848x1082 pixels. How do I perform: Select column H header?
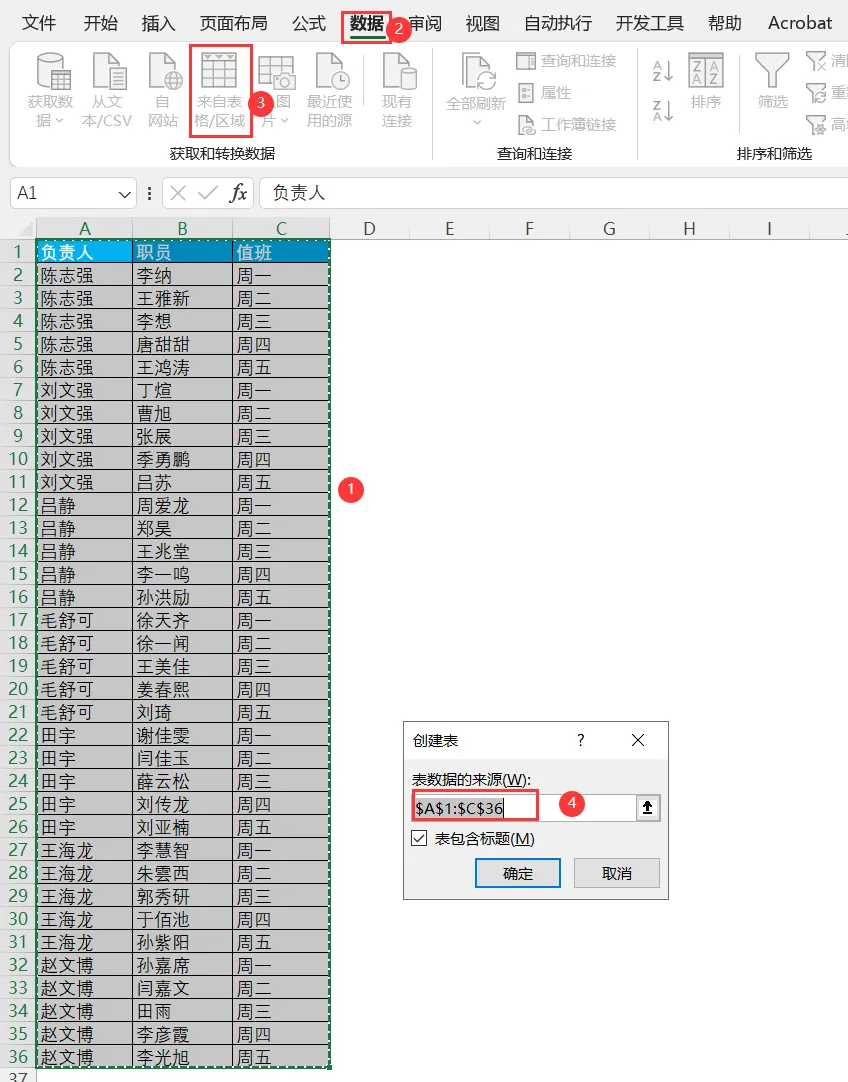[689, 228]
